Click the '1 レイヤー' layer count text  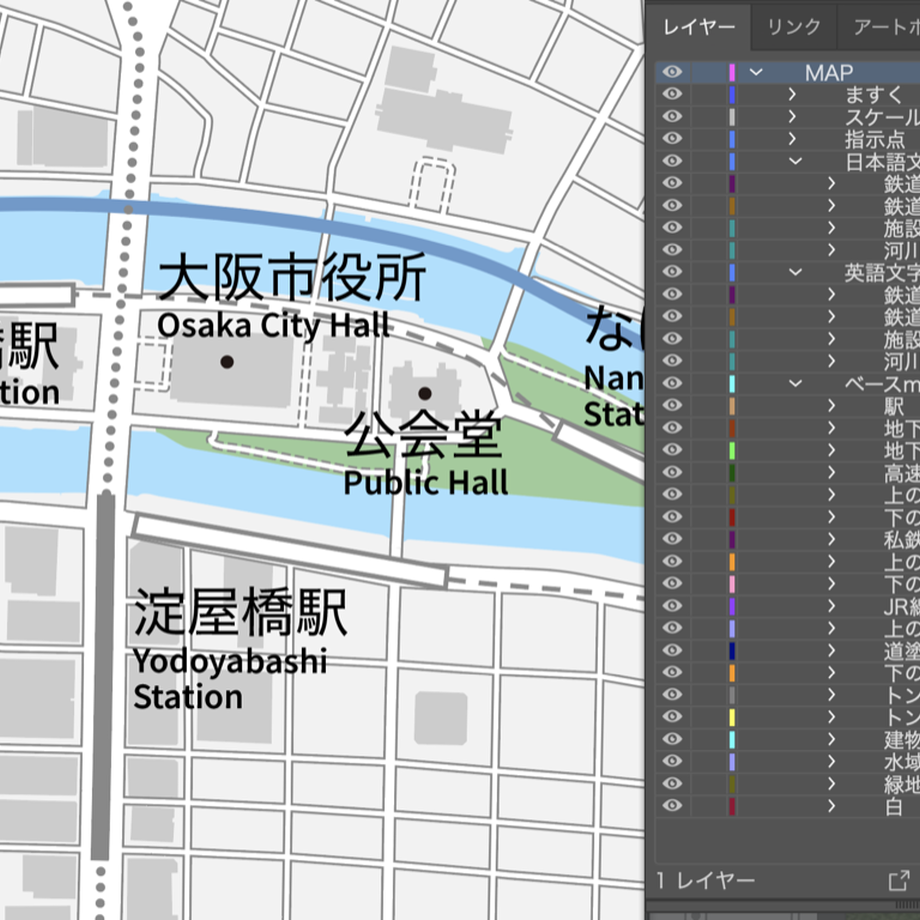point(706,881)
